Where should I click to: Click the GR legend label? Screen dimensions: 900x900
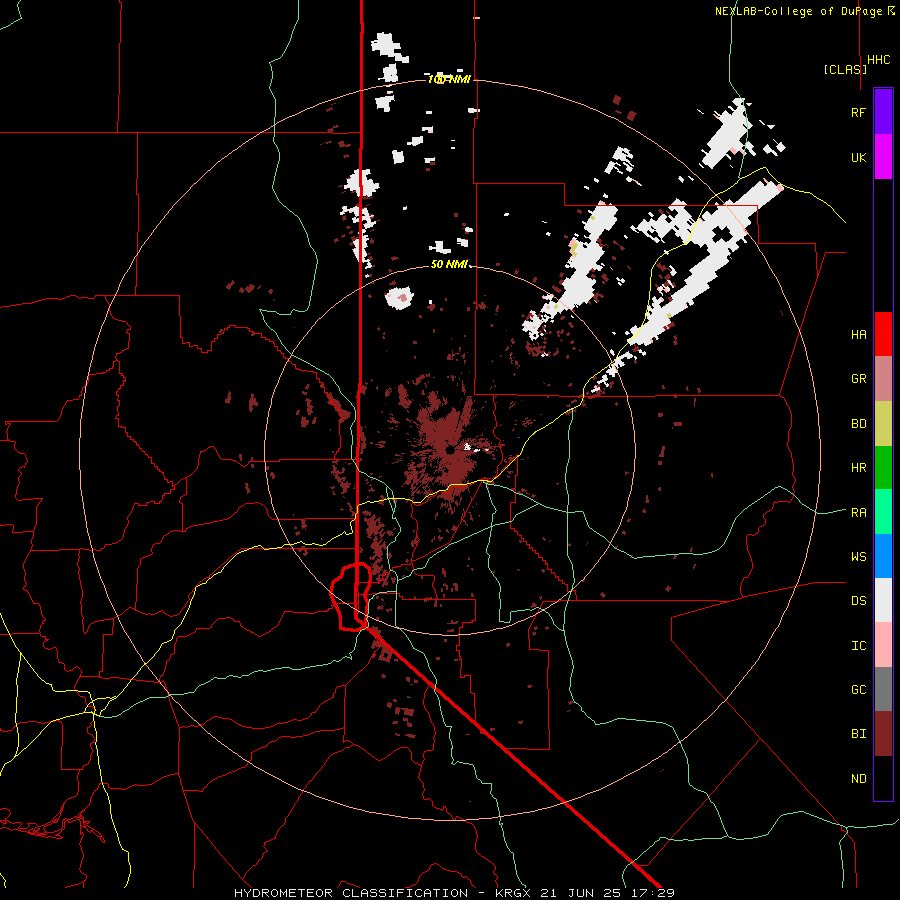tap(858, 379)
